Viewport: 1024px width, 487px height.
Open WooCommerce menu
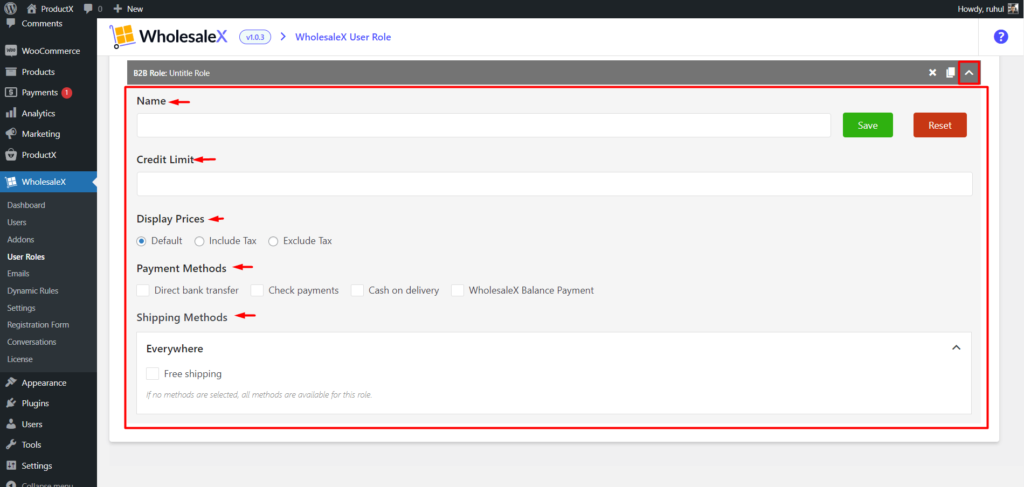(50, 51)
